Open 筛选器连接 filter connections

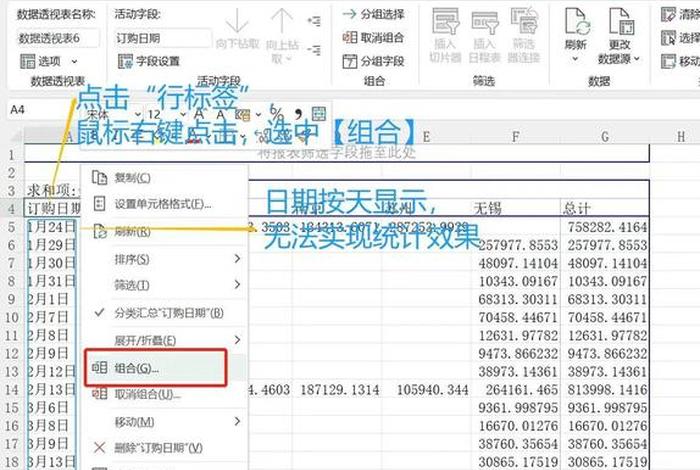click(524, 35)
